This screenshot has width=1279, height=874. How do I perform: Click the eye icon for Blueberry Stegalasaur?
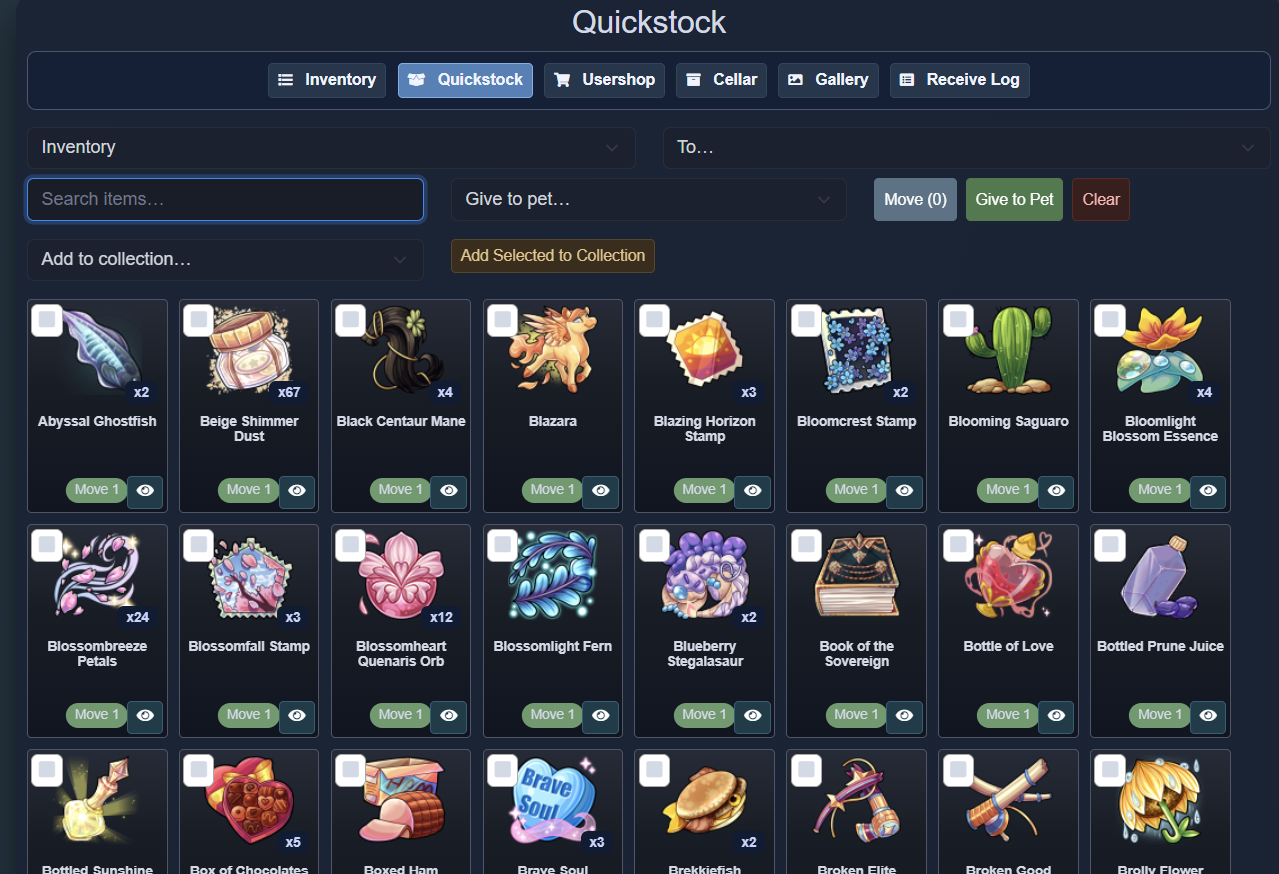[752, 715]
